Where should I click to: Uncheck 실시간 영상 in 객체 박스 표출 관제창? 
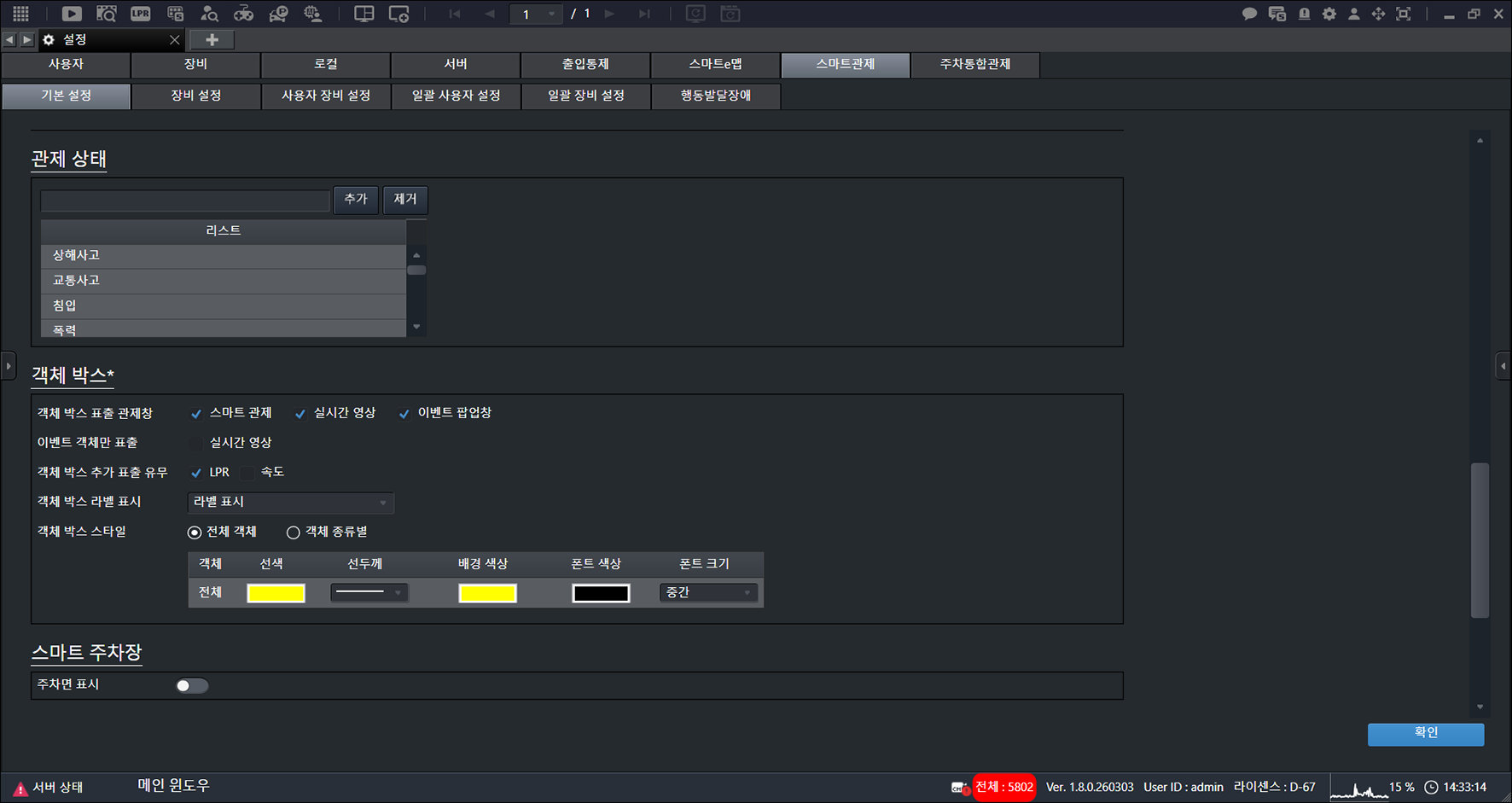click(300, 414)
